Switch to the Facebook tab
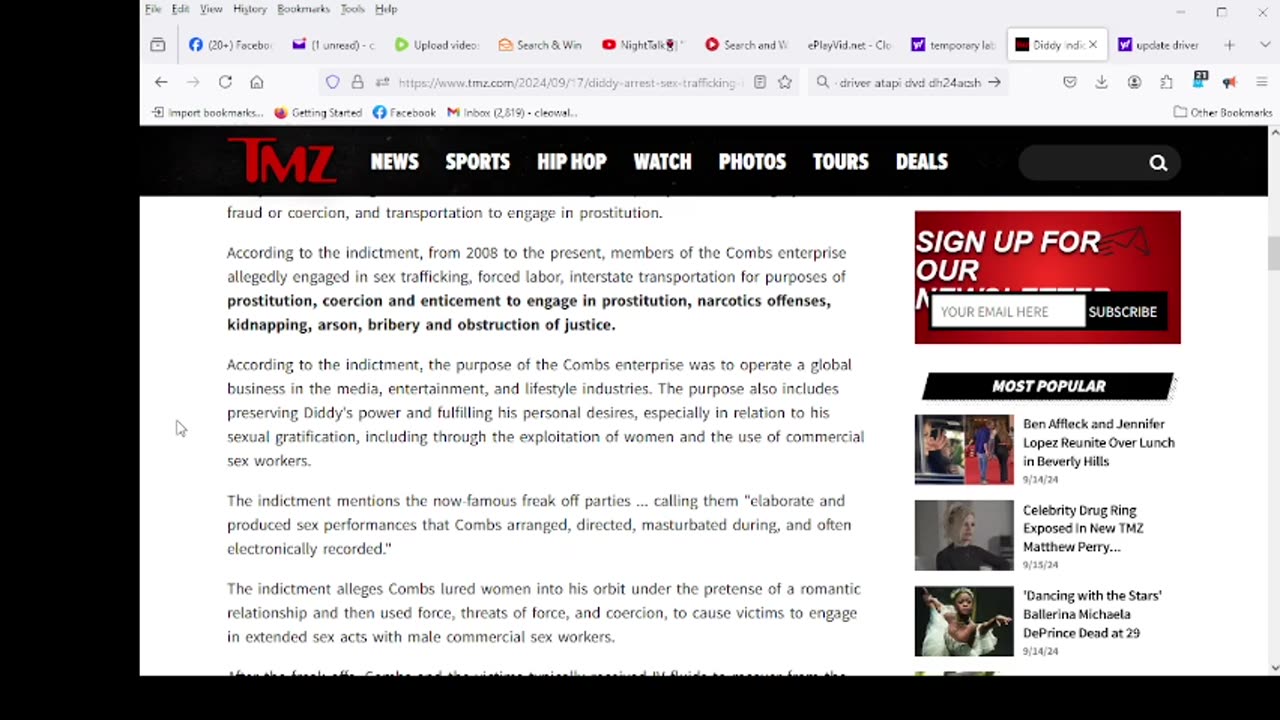 [230, 45]
